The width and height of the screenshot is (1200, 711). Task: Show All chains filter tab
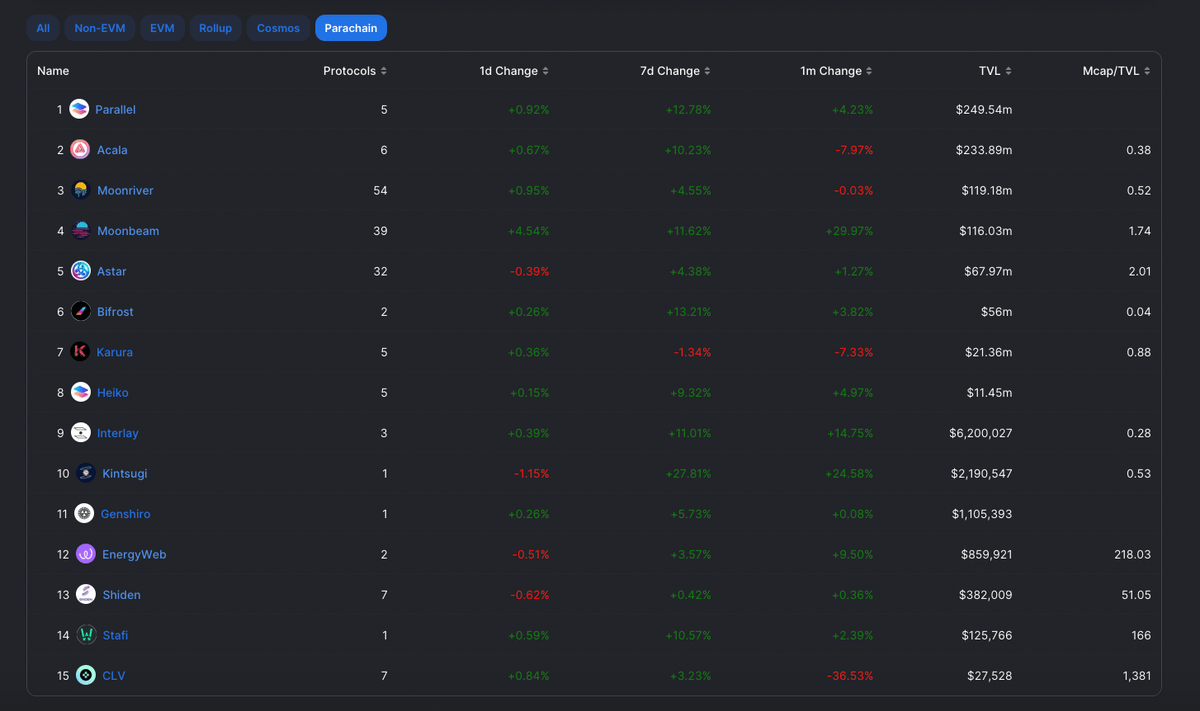click(x=43, y=28)
